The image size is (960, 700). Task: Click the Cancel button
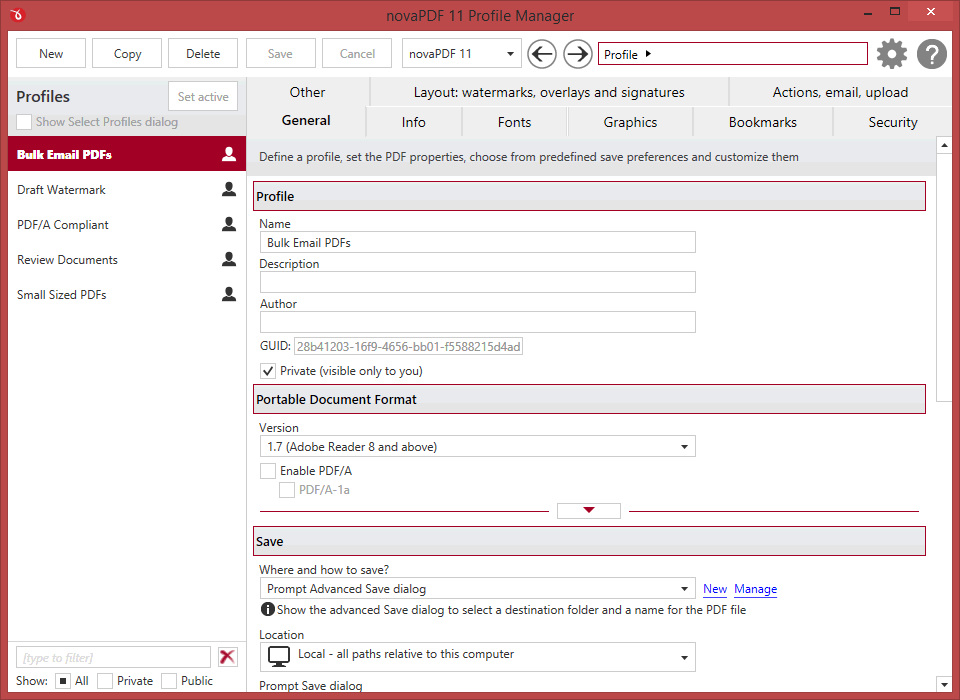click(357, 53)
